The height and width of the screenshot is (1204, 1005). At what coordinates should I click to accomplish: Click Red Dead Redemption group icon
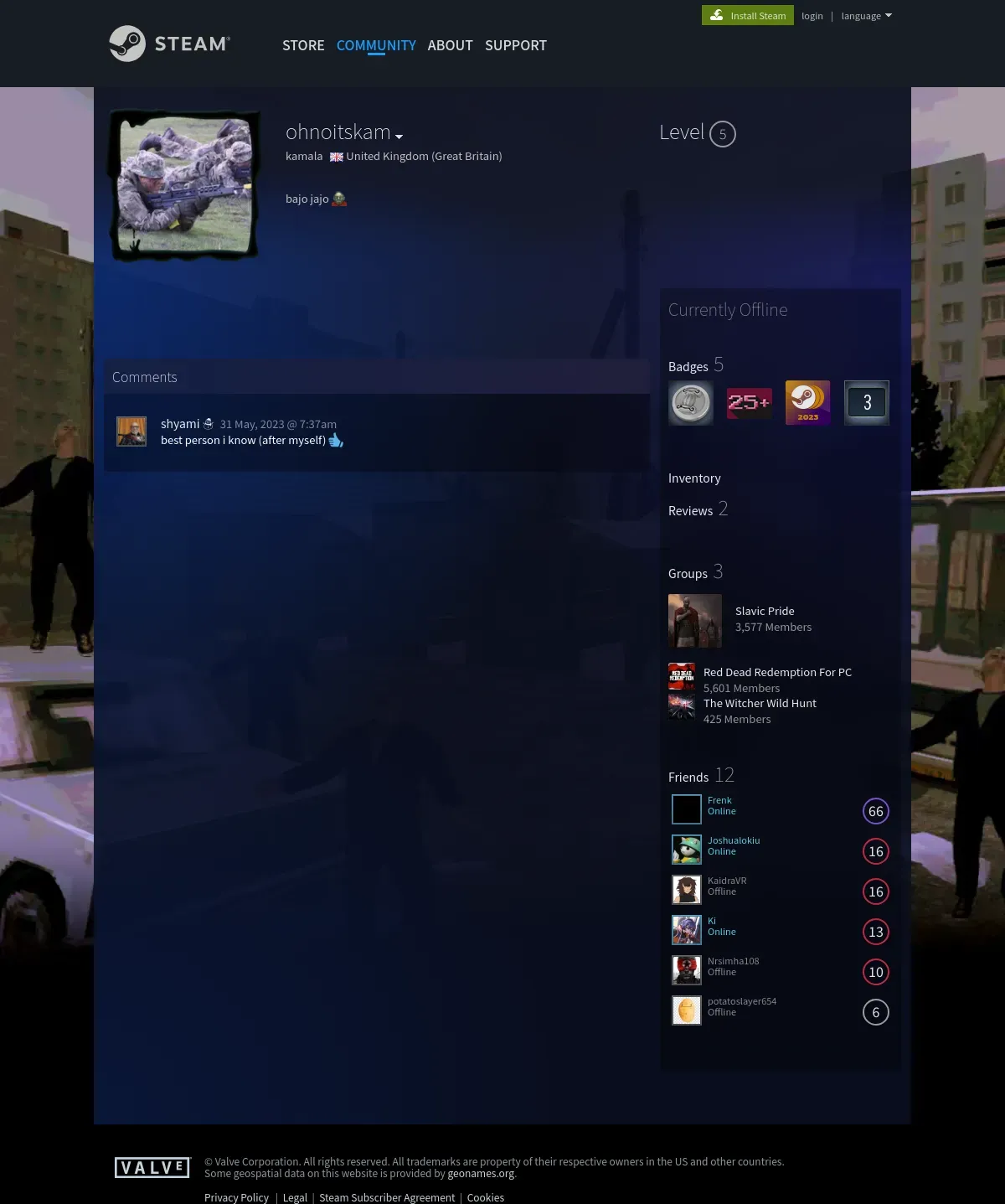click(682, 676)
